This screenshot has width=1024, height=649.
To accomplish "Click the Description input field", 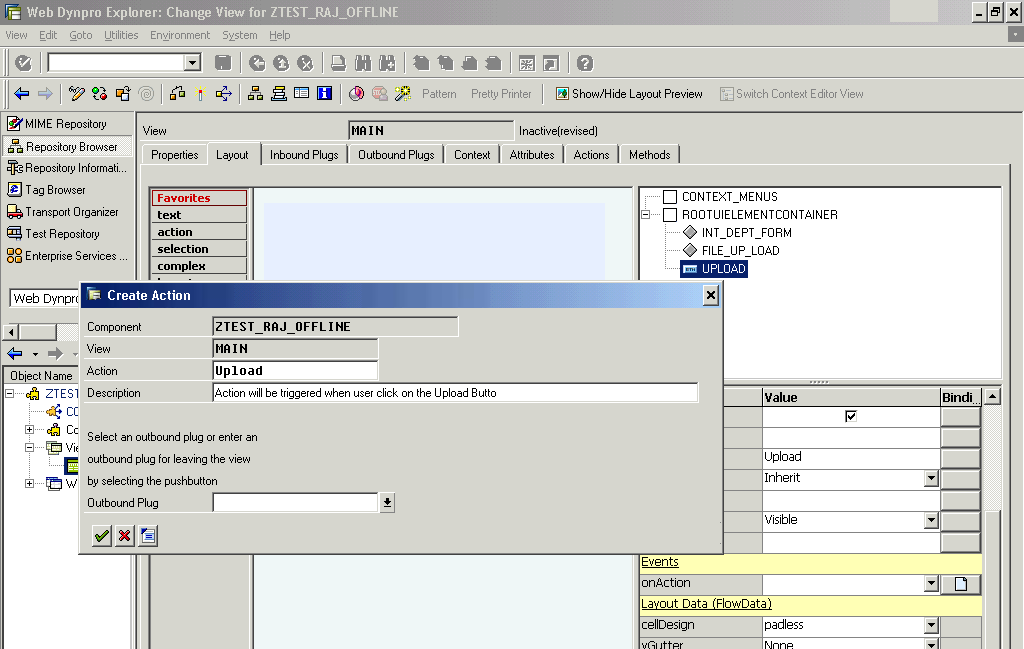I will [x=455, y=393].
